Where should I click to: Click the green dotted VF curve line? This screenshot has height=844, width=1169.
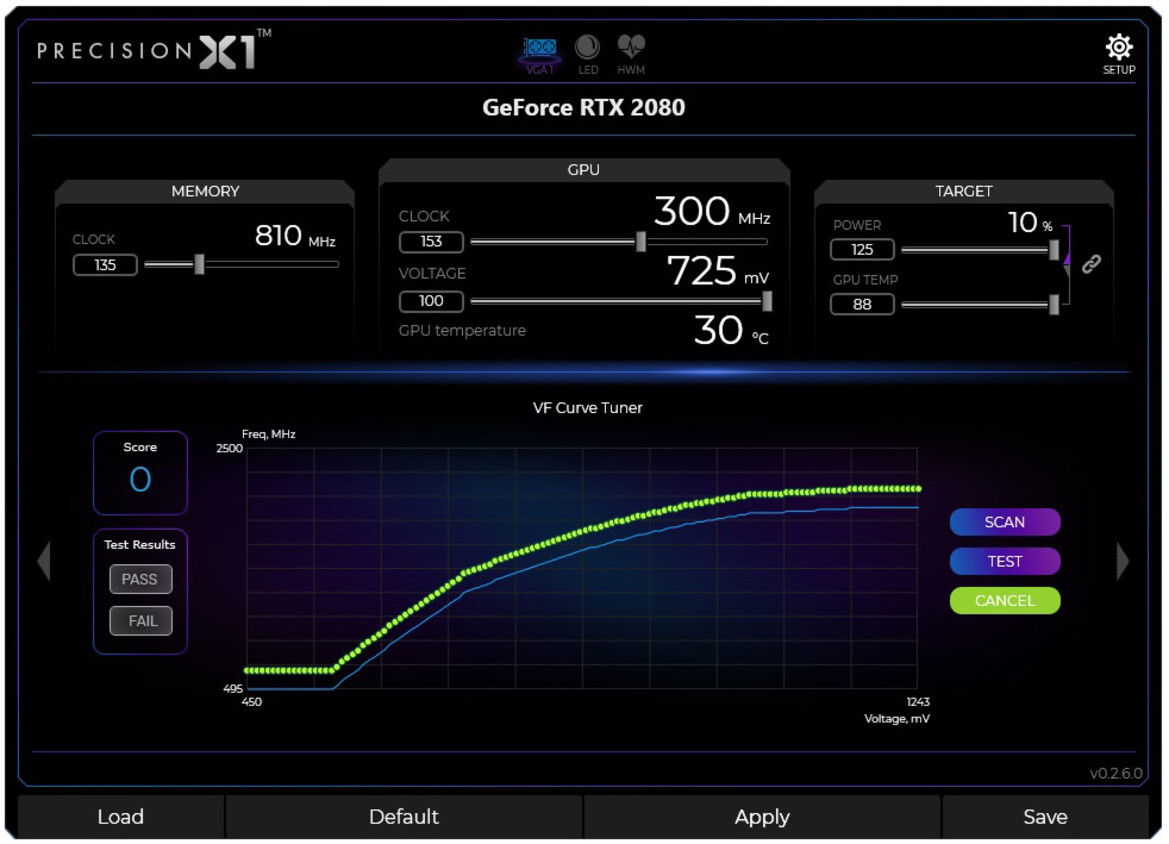click(582, 533)
